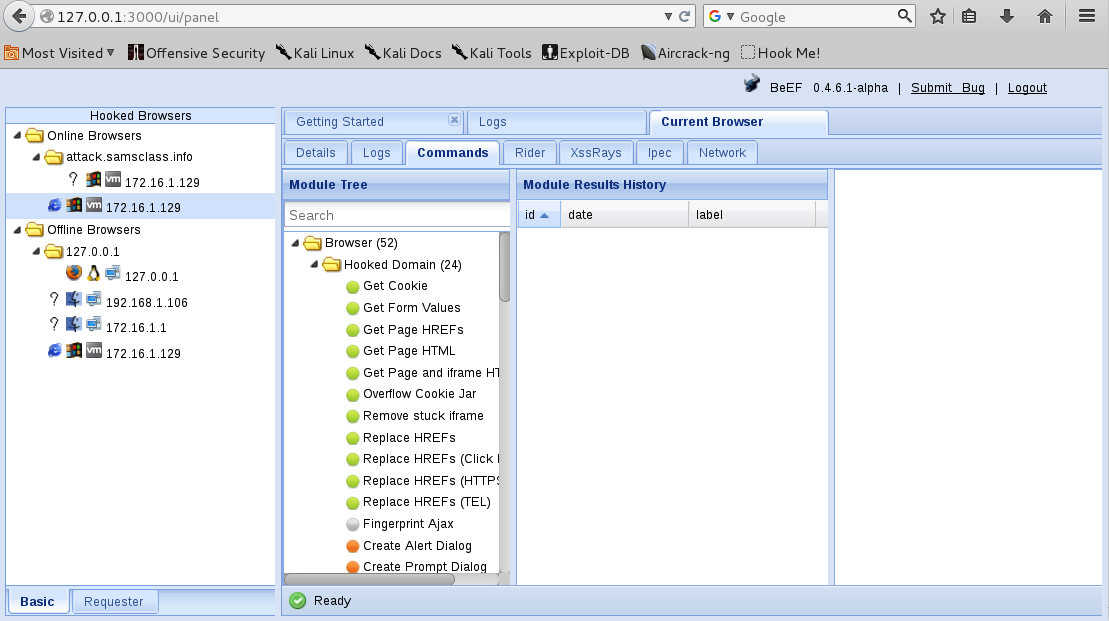
Task: Open the Firefox hamburger menu
Action: pyautogui.click(x=1087, y=16)
